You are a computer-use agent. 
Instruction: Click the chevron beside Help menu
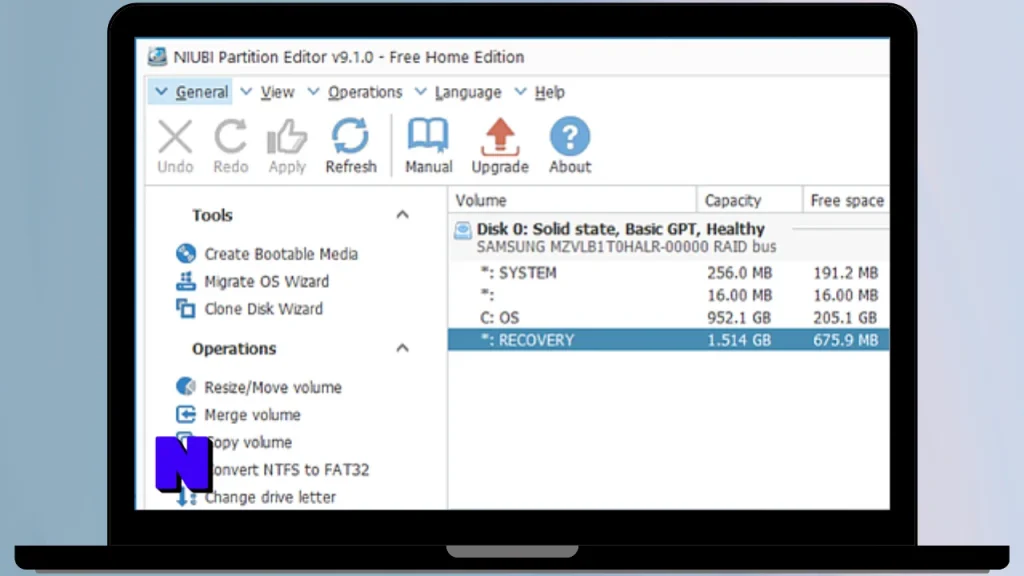click(520, 92)
